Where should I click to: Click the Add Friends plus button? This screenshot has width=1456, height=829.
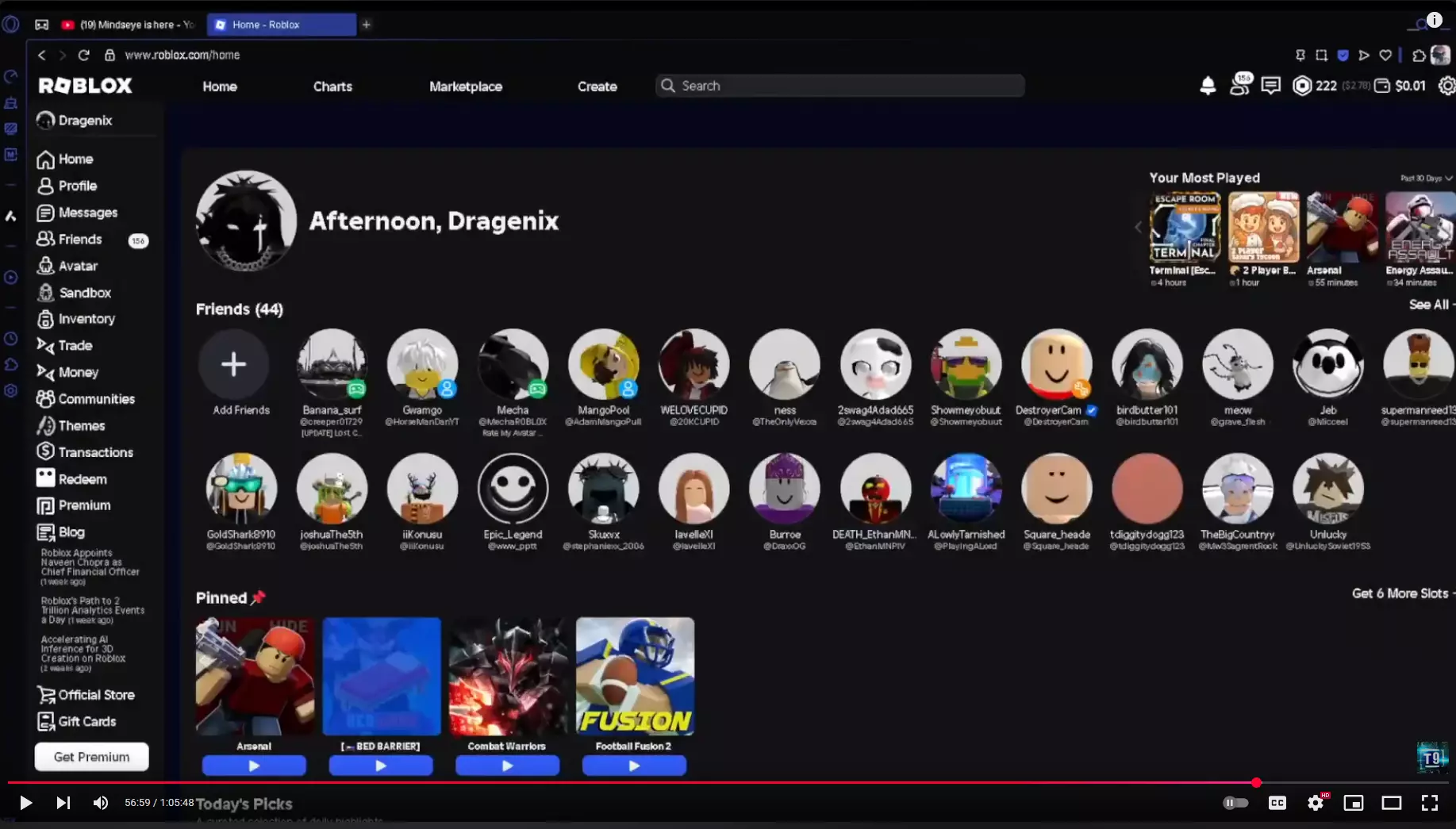233,365
